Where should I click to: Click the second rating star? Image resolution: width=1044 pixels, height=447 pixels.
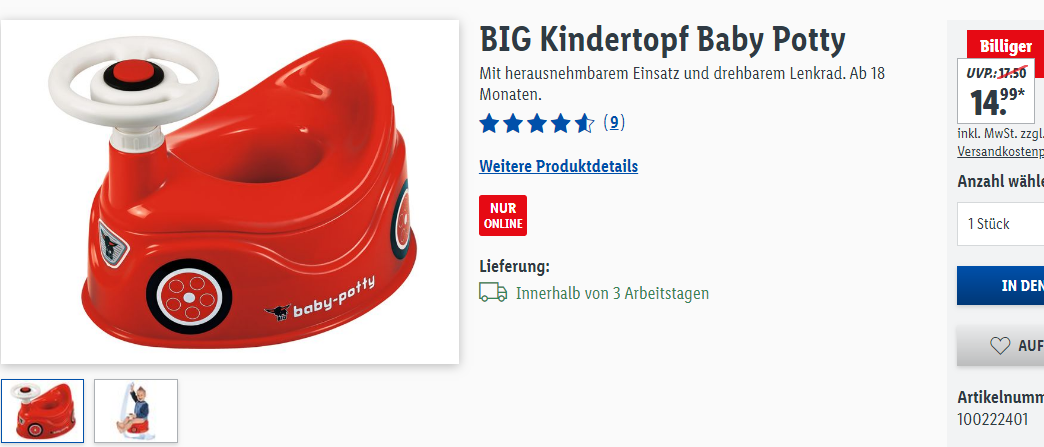pyautogui.click(x=513, y=123)
